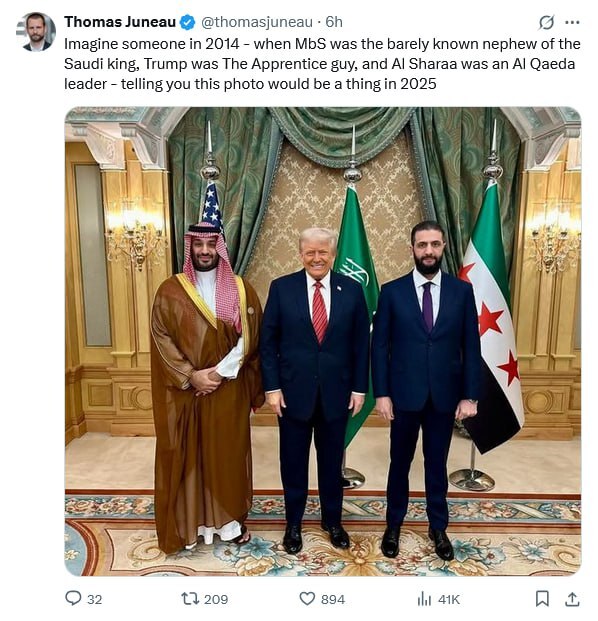
Task: Open the three-dot more options menu
Action: tap(572, 23)
